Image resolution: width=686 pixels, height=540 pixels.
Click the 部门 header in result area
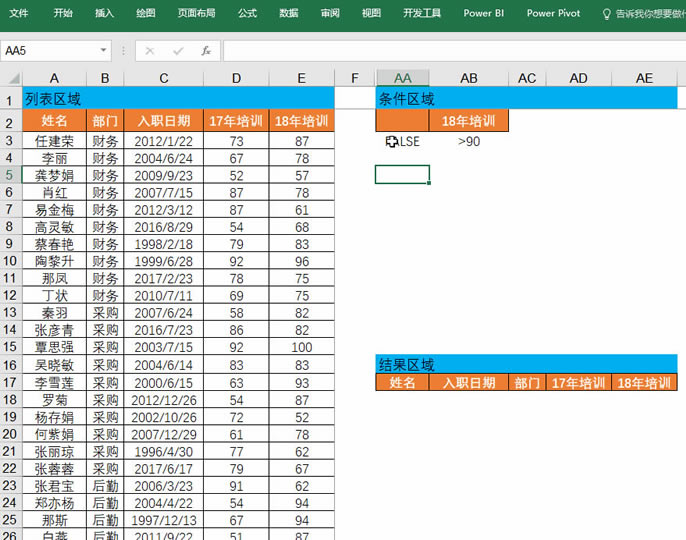pyautogui.click(x=527, y=382)
